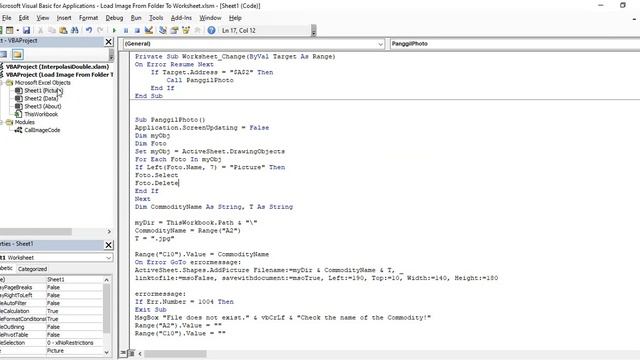Click the ThisWorkbook icon in the tree
This screenshot has height=360, width=640.
click(x=19, y=114)
